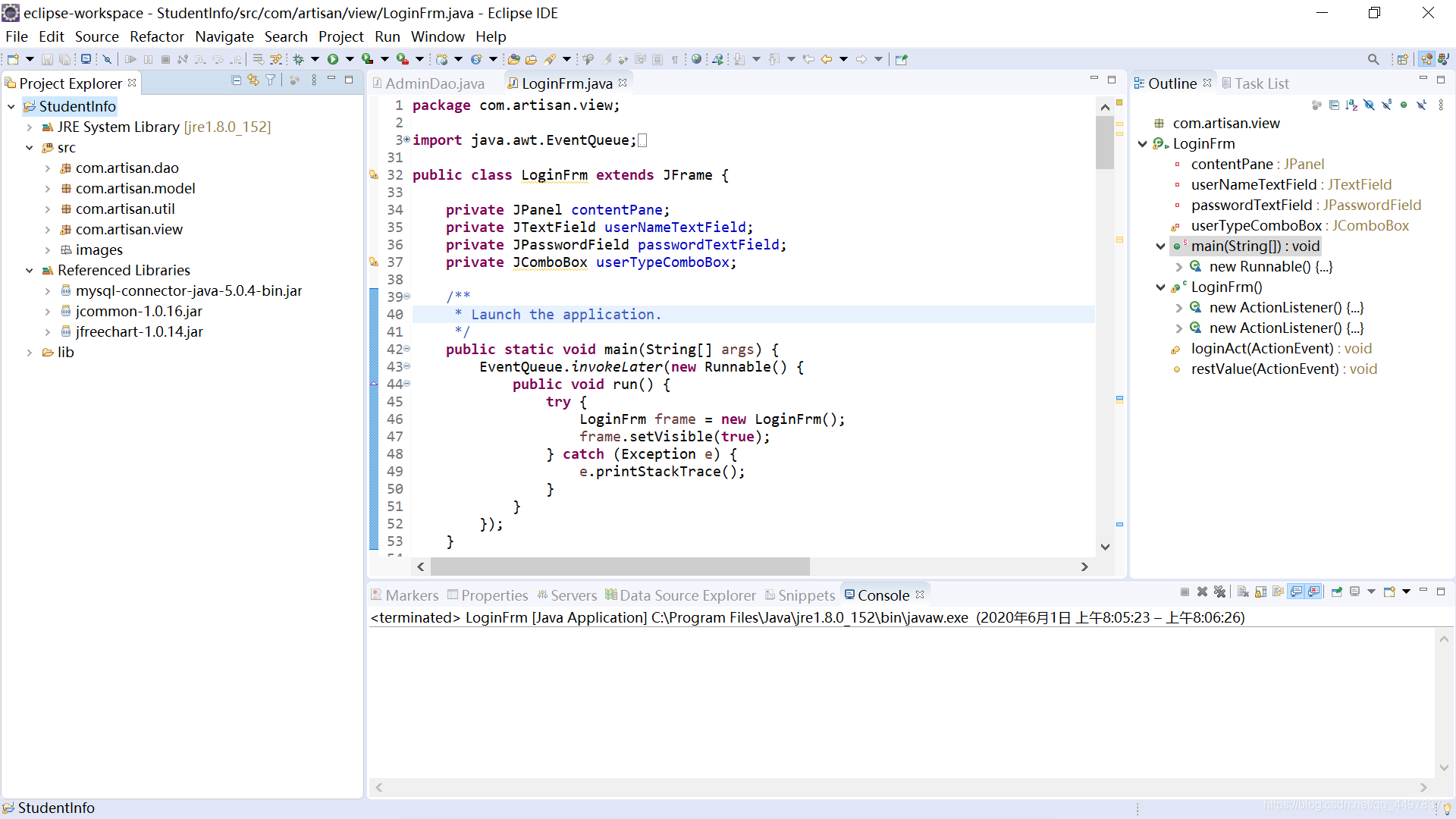Click the Open Web Browser globe icon
The image size is (1456, 819).
(696, 59)
